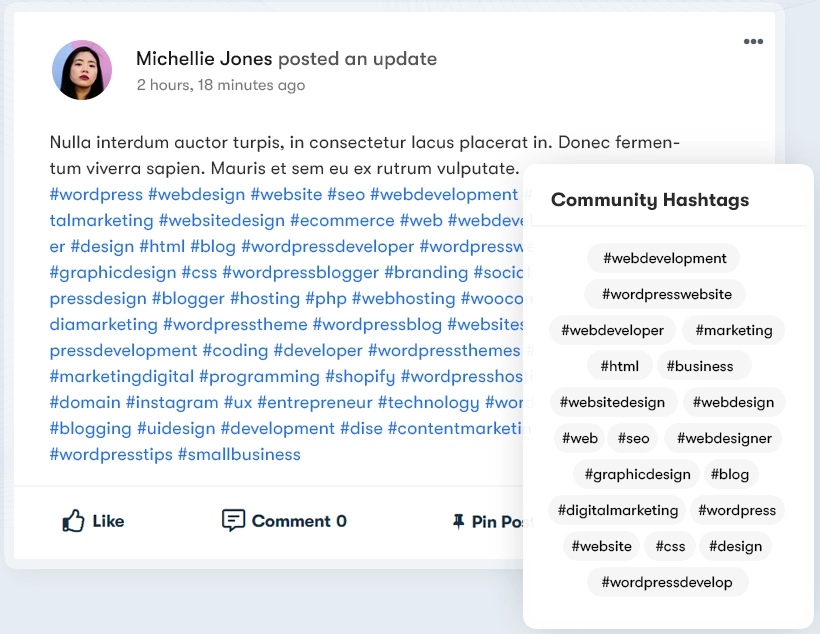Image resolution: width=820 pixels, height=634 pixels.
Task: Click the Like thumbs-up icon
Action: (72, 521)
